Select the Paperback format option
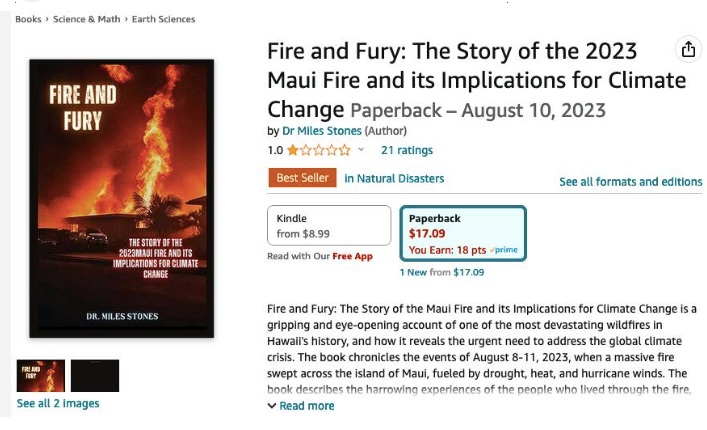The height and width of the screenshot is (430, 707). [462, 232]
